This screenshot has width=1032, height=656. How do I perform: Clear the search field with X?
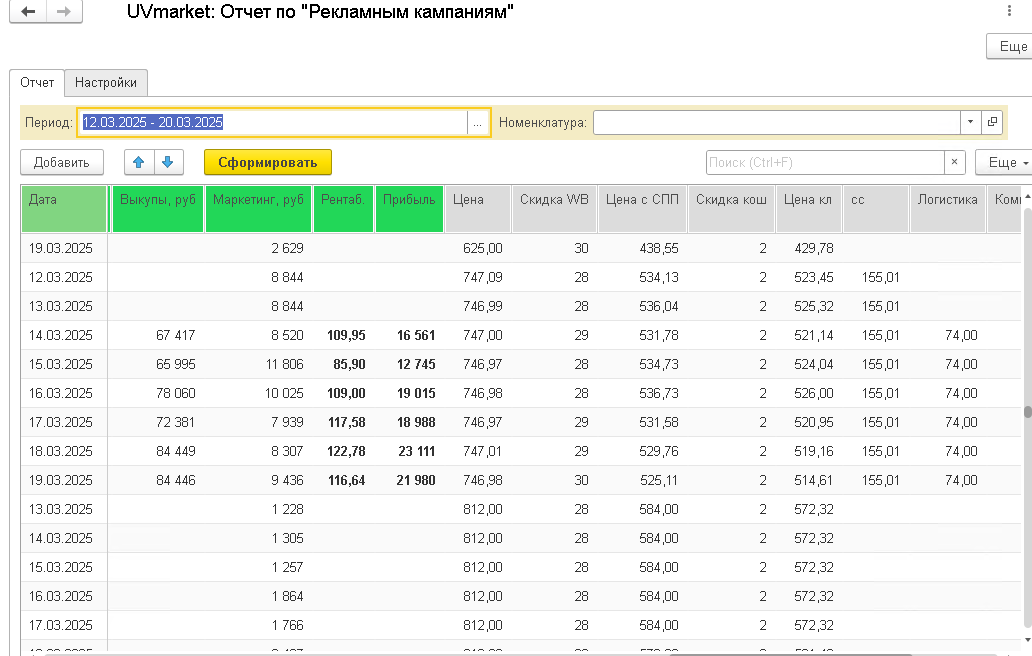point(954,163)
